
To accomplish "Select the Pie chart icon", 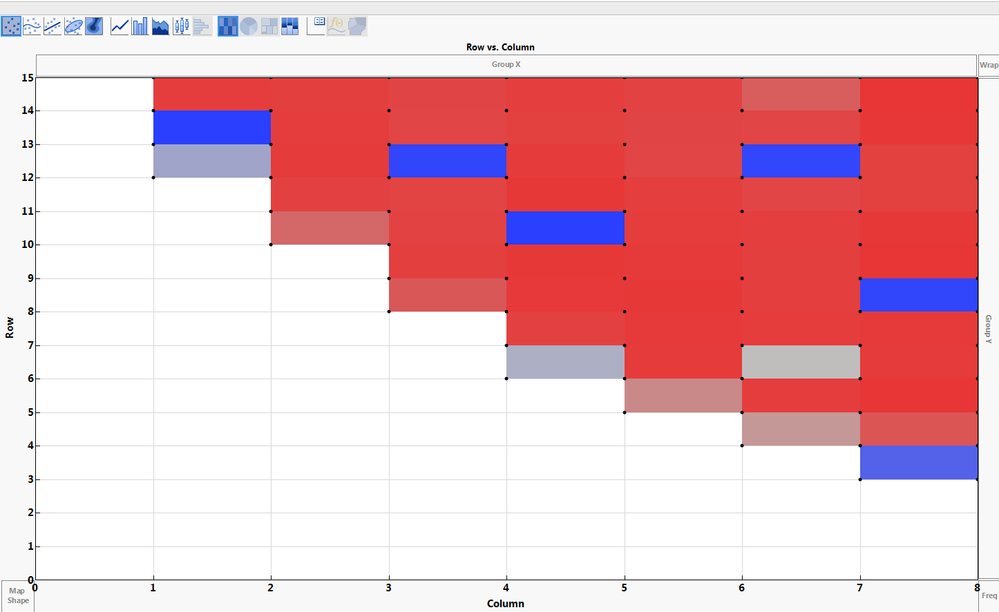I will coord(248,26).
